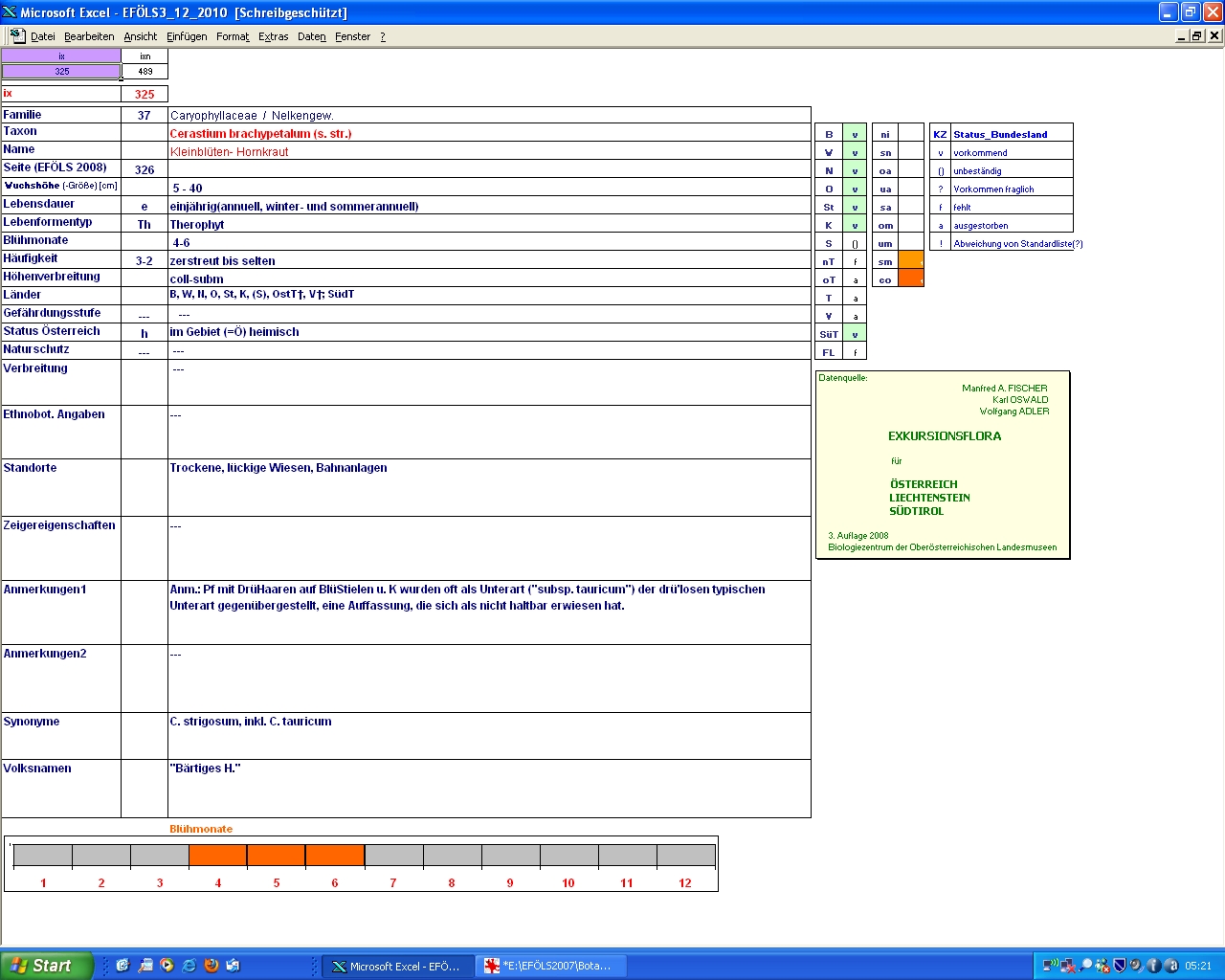The width and height of the screenshot is (1225, 980).
Task: Click the second quick launch icon with document and pen
Action: (145, 966)
